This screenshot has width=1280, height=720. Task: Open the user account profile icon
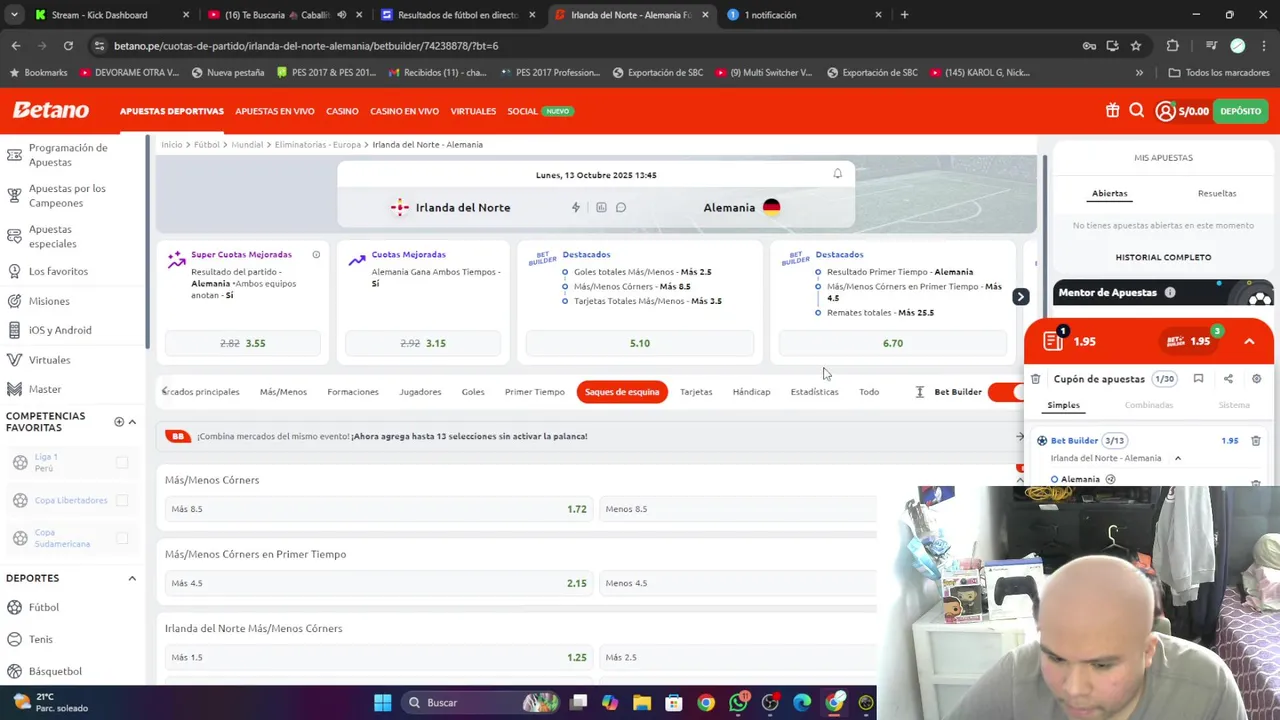1165,111
